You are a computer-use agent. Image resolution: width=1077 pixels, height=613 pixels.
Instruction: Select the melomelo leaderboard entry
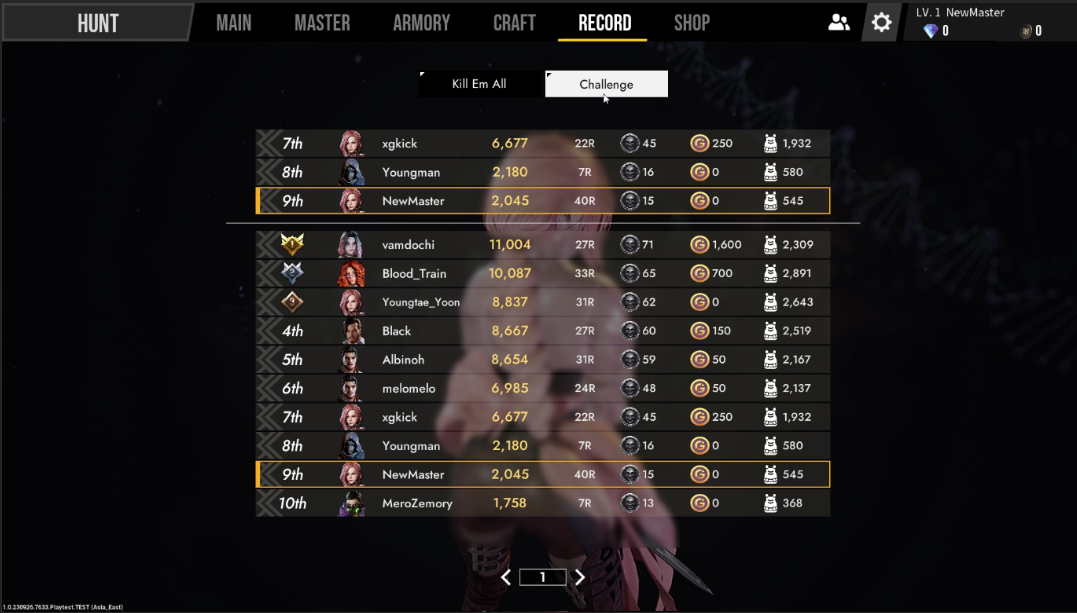coord(543,388)
